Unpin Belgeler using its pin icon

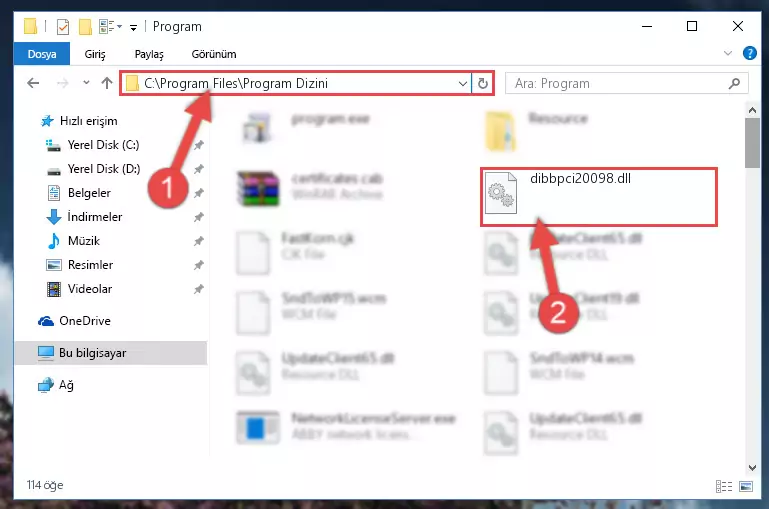[199, 193]
